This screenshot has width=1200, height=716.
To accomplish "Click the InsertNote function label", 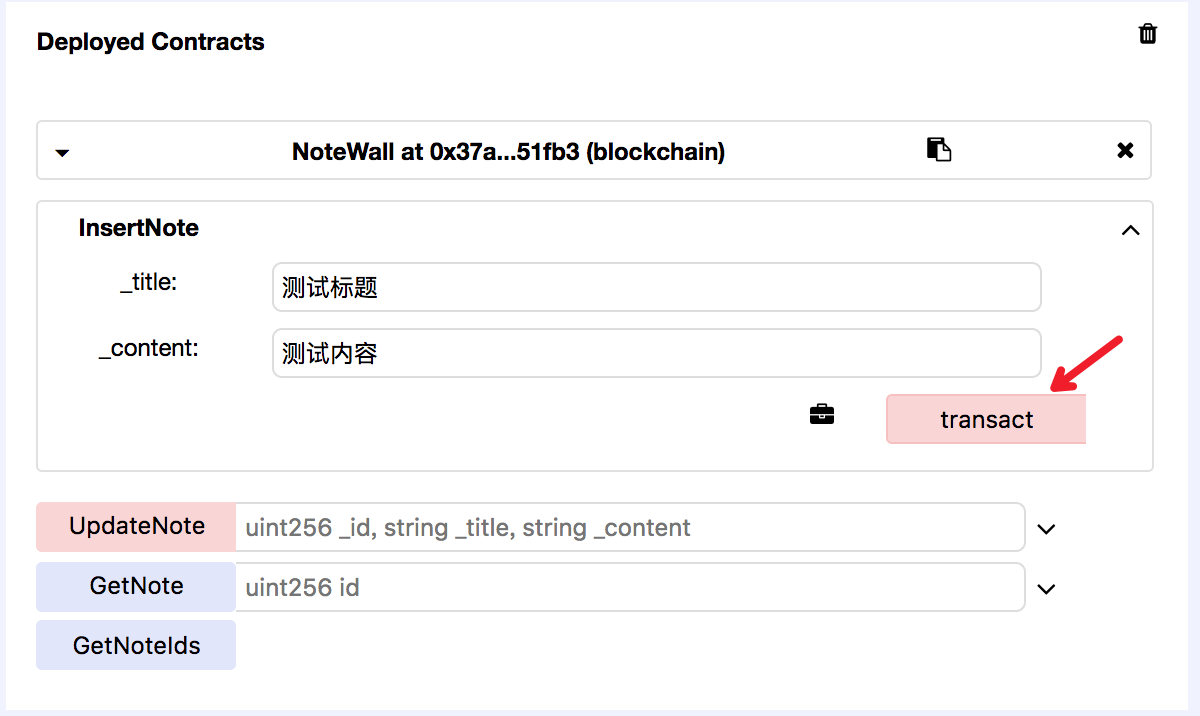I will 139,228.
